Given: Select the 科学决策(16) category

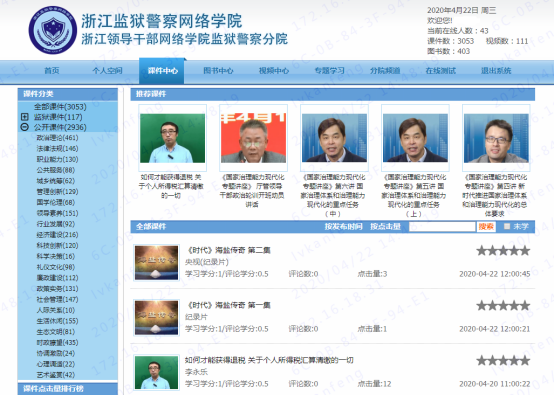Looking at the screenshot, I should coord(55,256).
